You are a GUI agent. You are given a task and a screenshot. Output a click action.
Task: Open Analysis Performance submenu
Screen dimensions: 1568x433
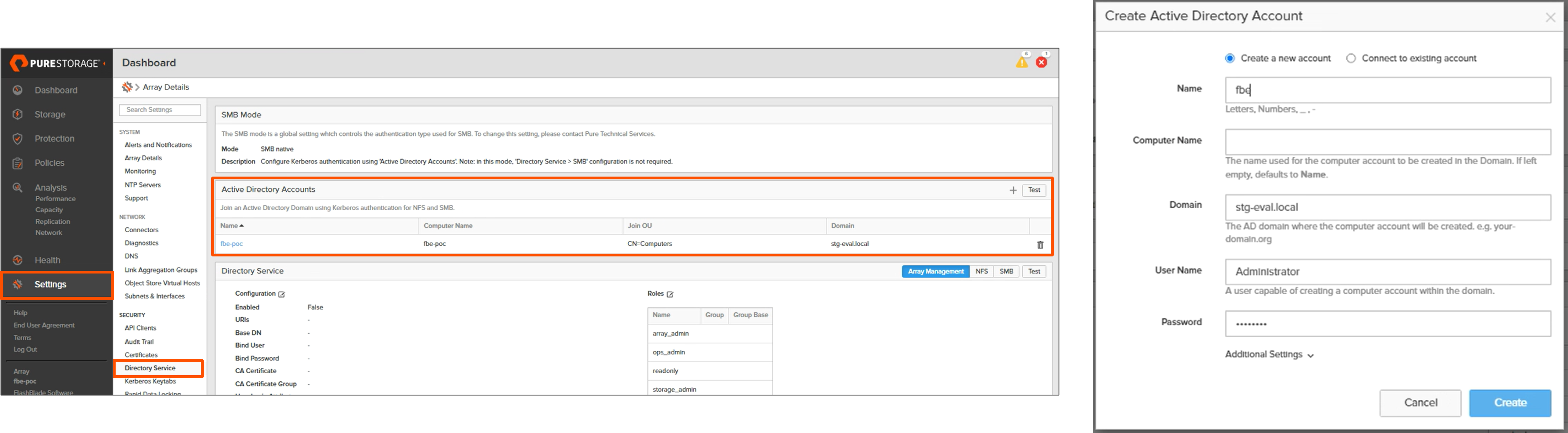(55, 199)
